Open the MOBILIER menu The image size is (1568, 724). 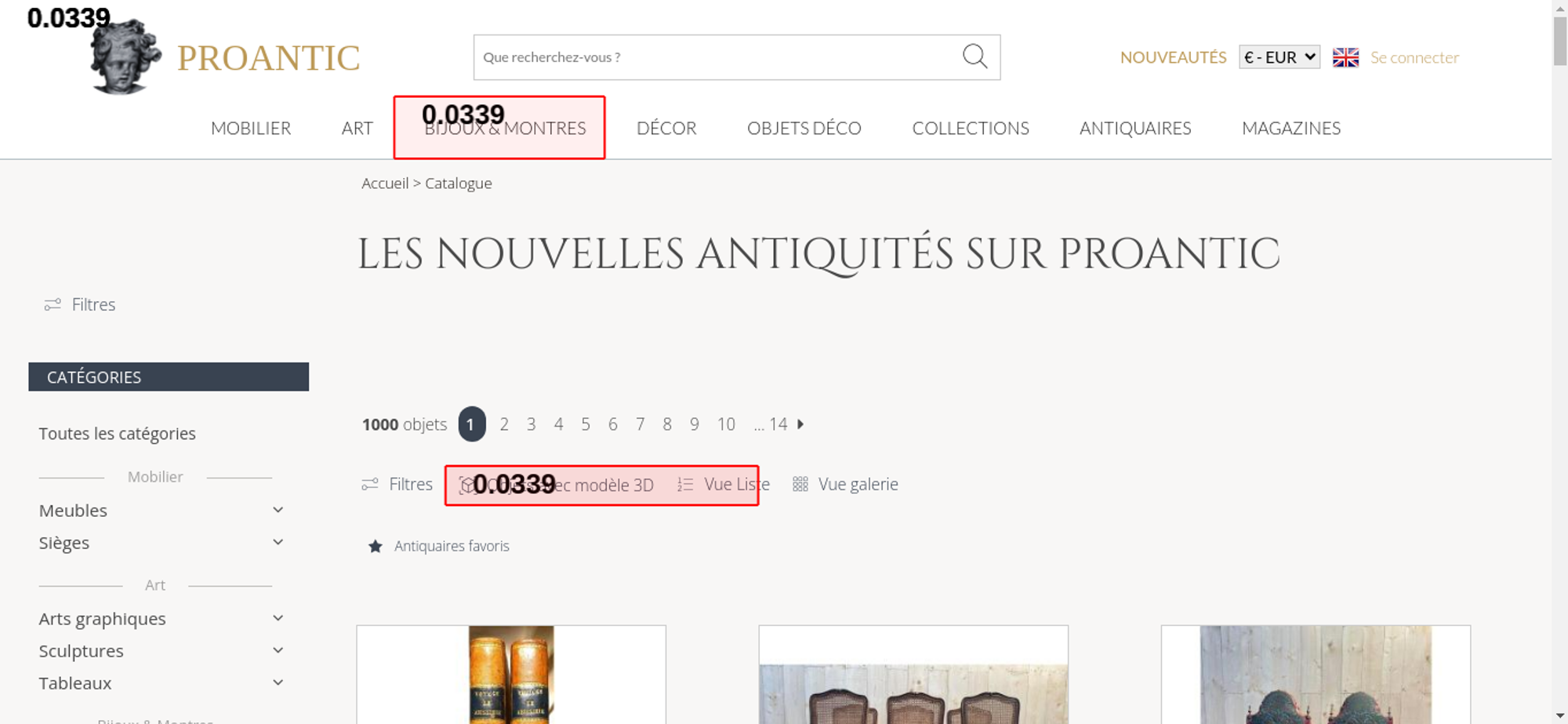(251, 128)
